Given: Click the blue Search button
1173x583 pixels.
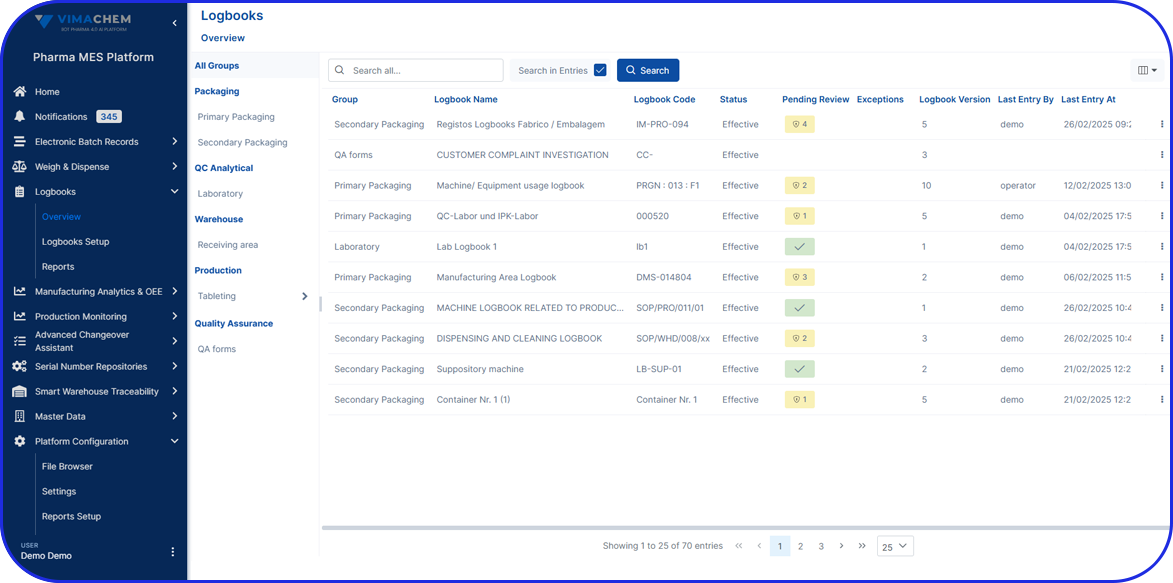Looking at the screenshot, I should point(647,70).
